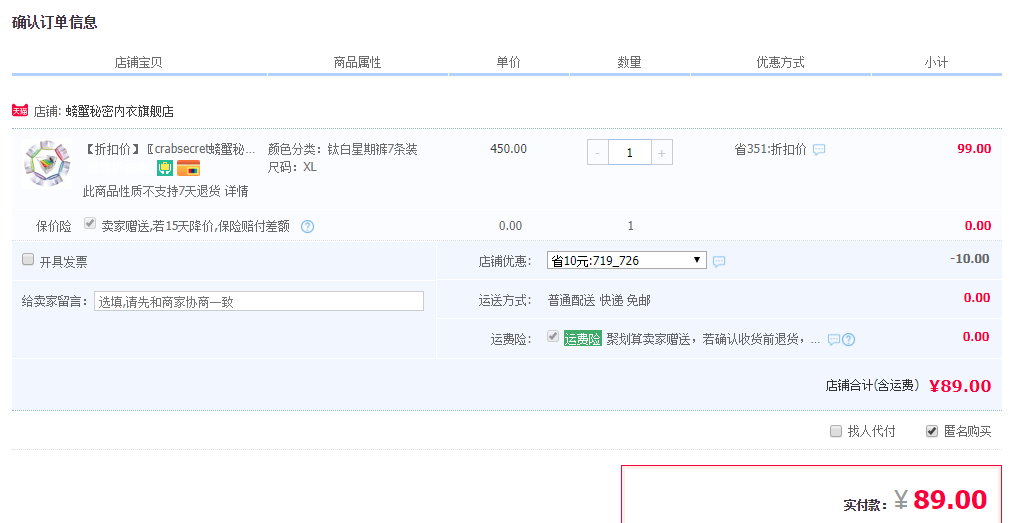The image size is (1017, 523).
Task: Click the 商品属性 column header
Action: point(357,62)
